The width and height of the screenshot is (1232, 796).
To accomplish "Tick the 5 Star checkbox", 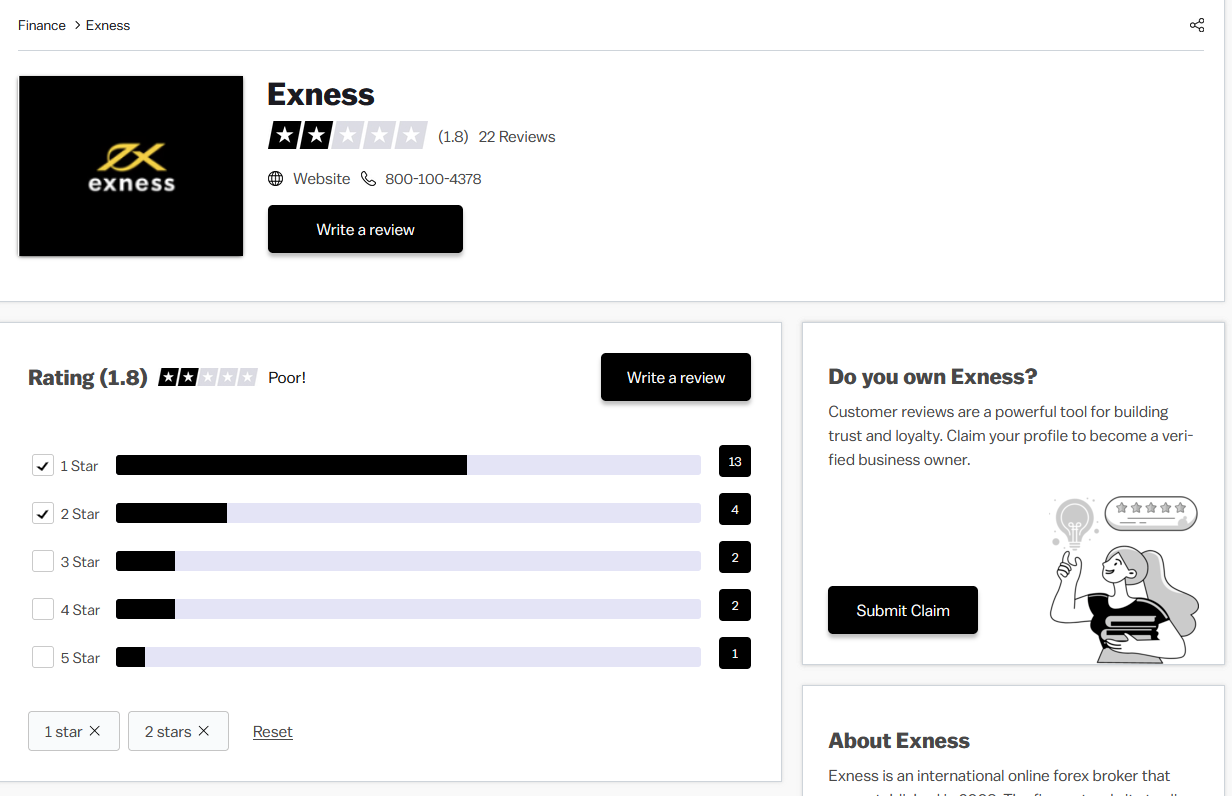I will click(x=43, y=658).
